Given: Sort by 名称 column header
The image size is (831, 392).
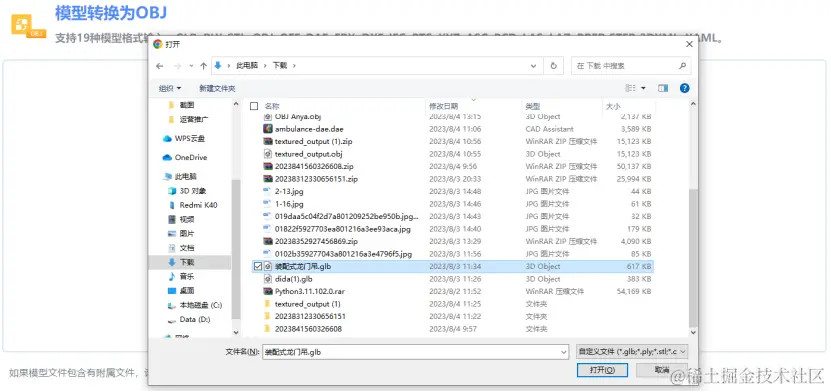Looking at the screenshot, I should [272, 106].
